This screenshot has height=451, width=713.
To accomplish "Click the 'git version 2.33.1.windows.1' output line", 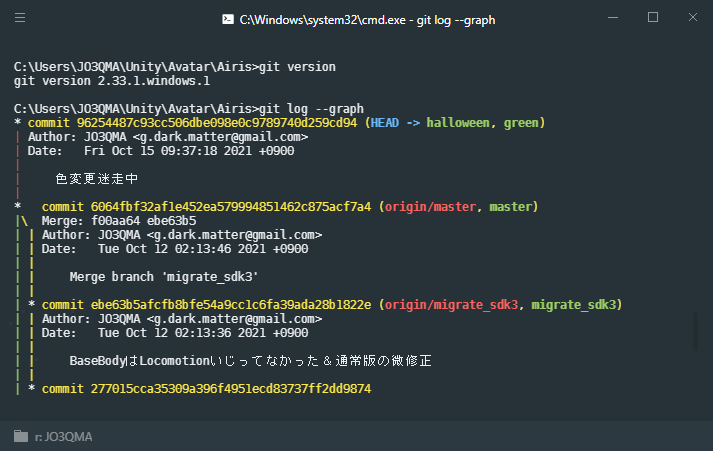I will tap(112, 81).
